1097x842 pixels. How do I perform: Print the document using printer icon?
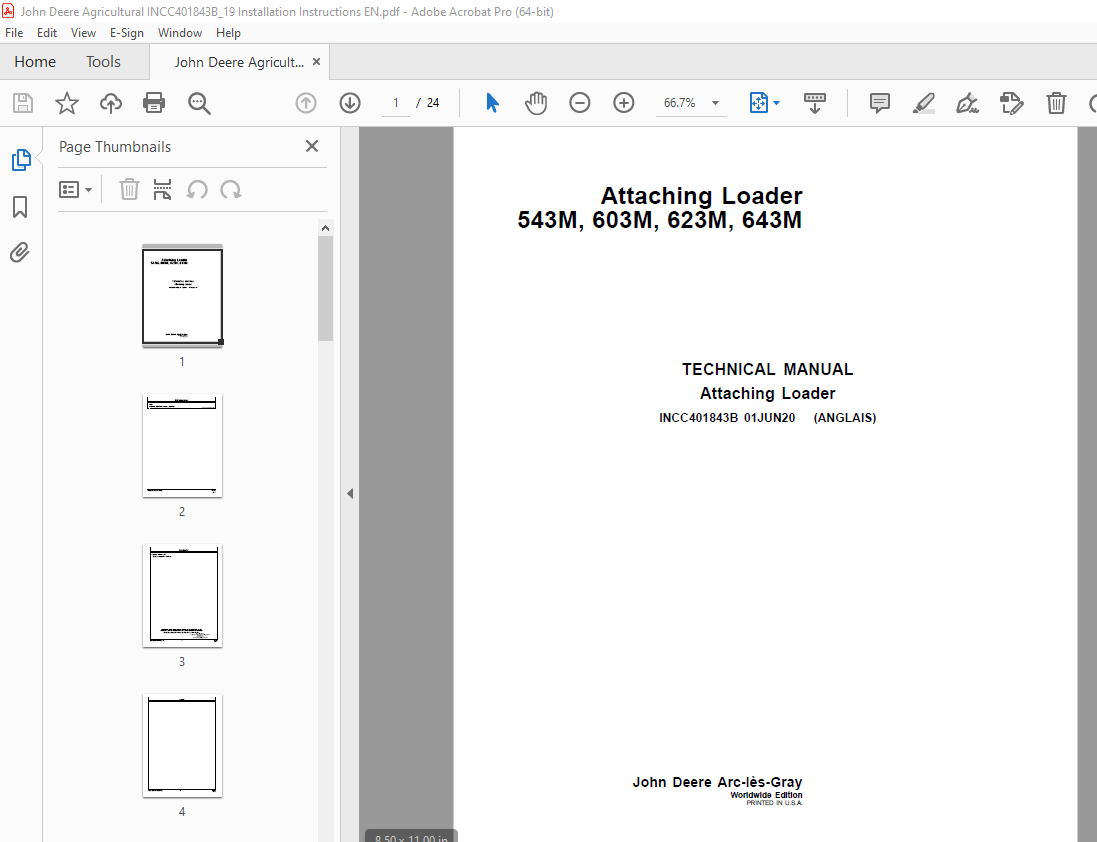click(x=154, y=103)
